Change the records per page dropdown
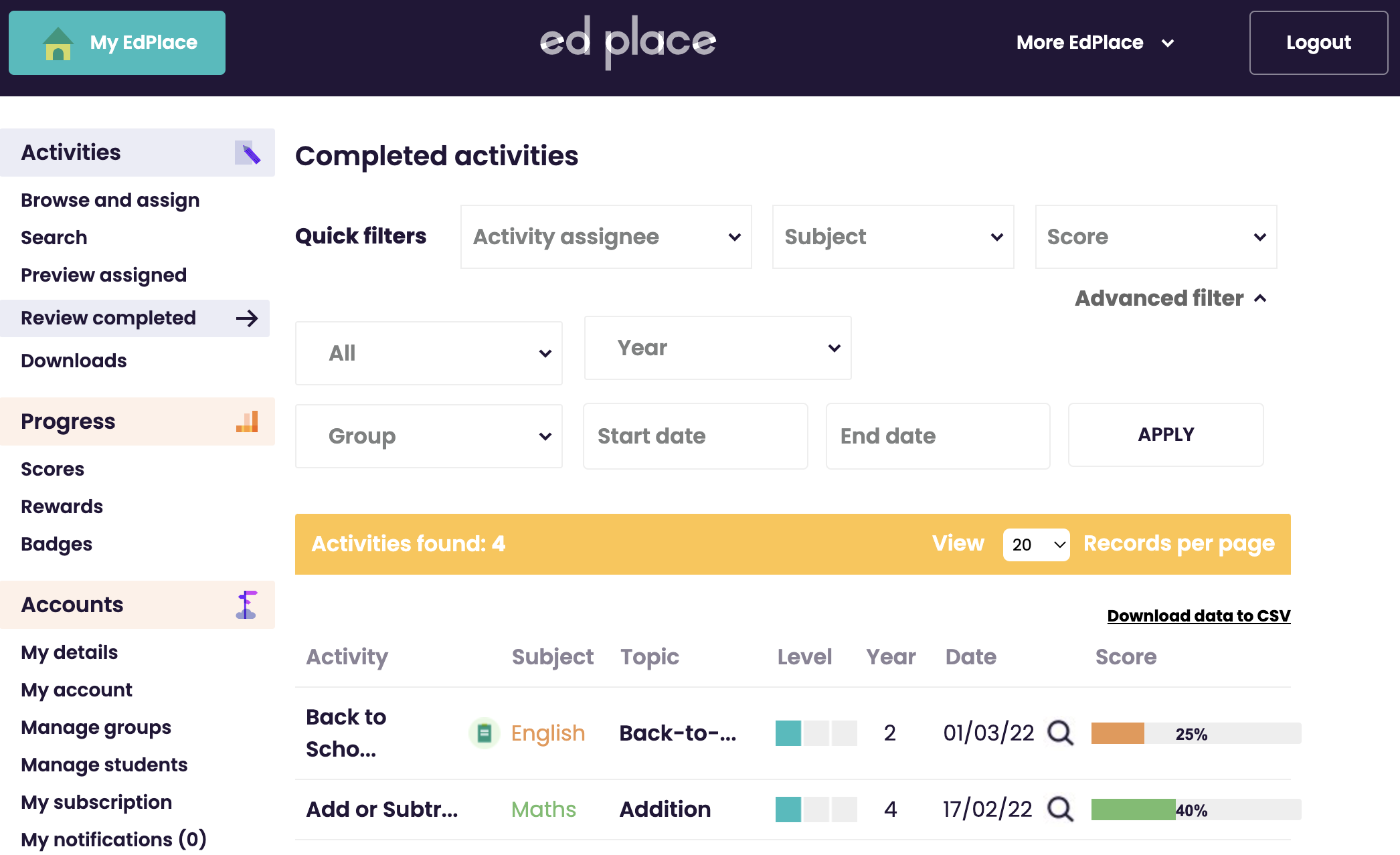1400x855 pixels. 1036,545
